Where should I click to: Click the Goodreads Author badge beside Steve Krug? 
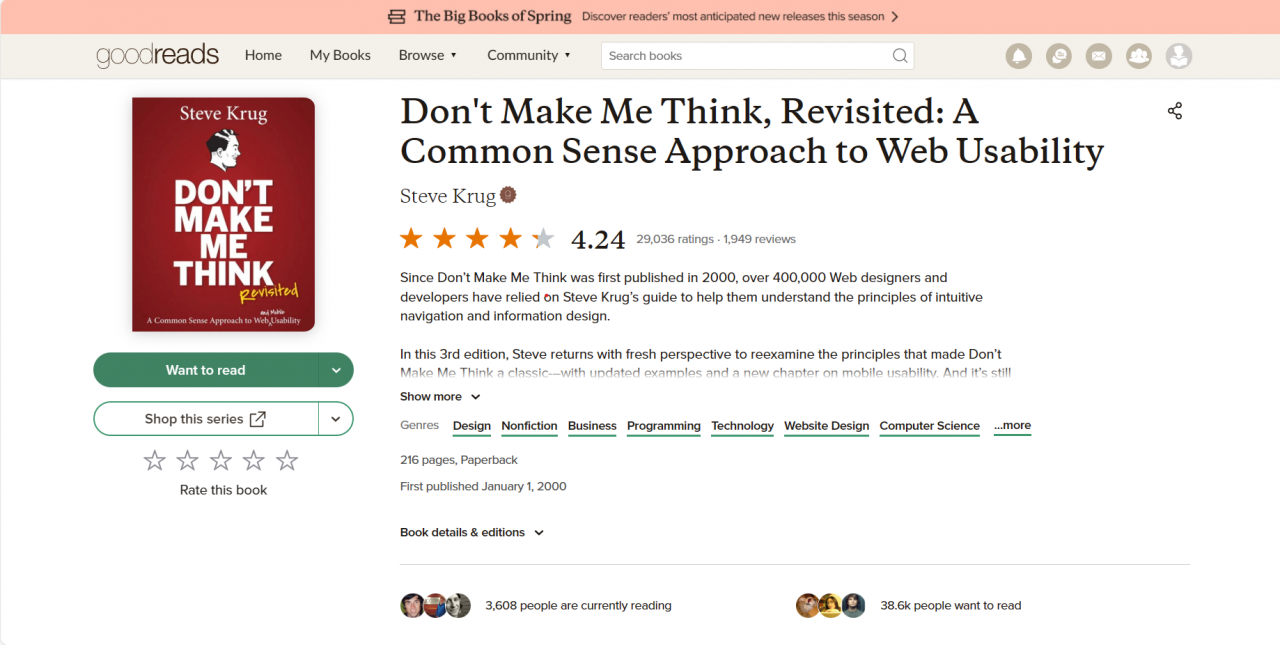pos(508,194)
